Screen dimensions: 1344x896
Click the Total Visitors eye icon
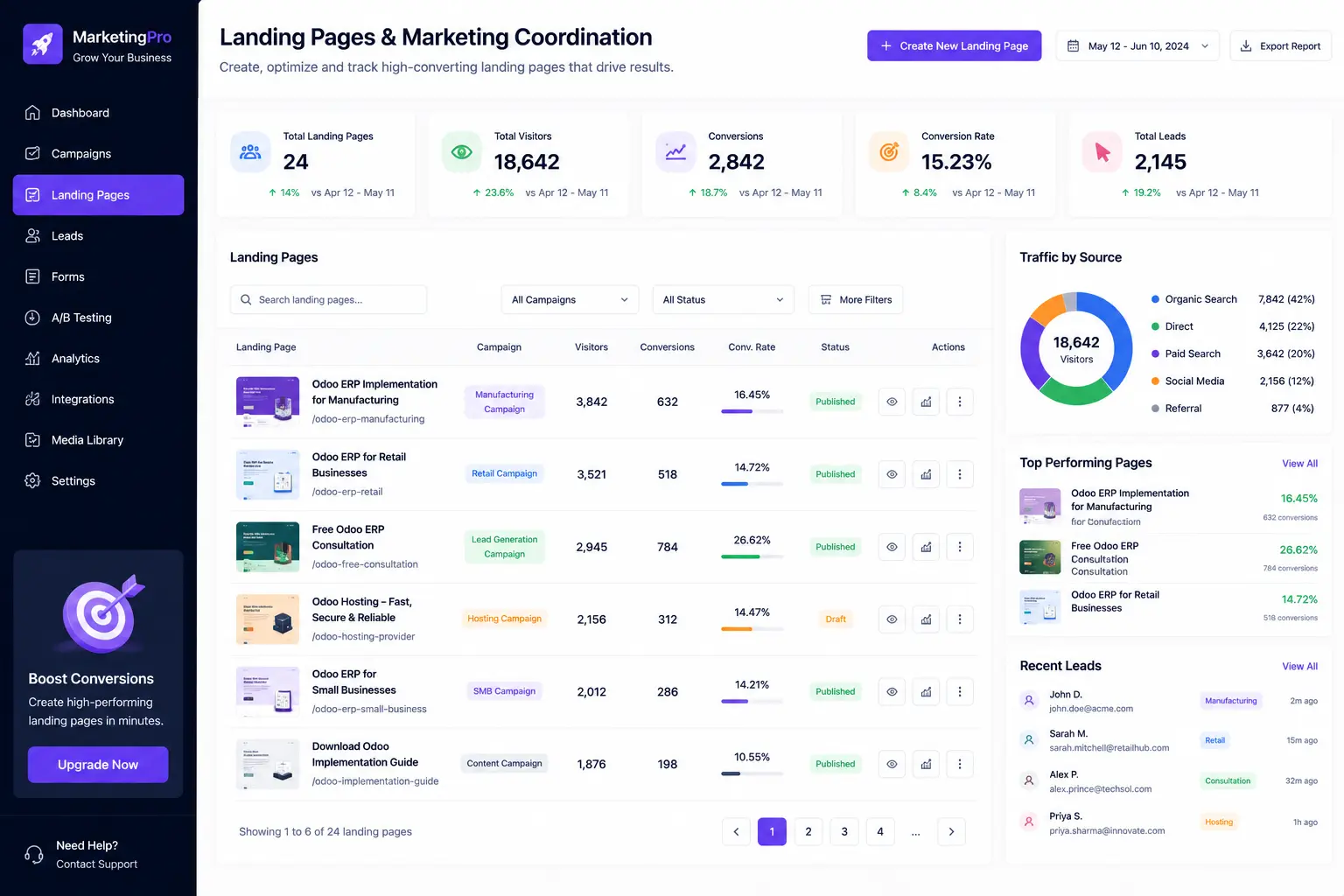(462, 151)
